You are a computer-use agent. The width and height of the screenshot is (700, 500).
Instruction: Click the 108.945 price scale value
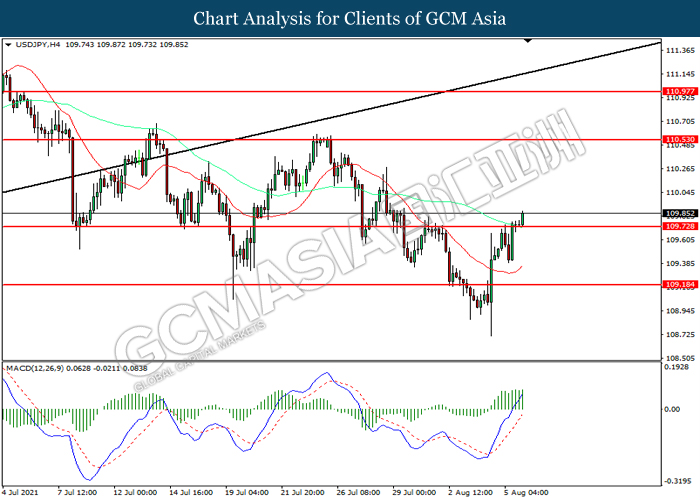tap(680, 311)
